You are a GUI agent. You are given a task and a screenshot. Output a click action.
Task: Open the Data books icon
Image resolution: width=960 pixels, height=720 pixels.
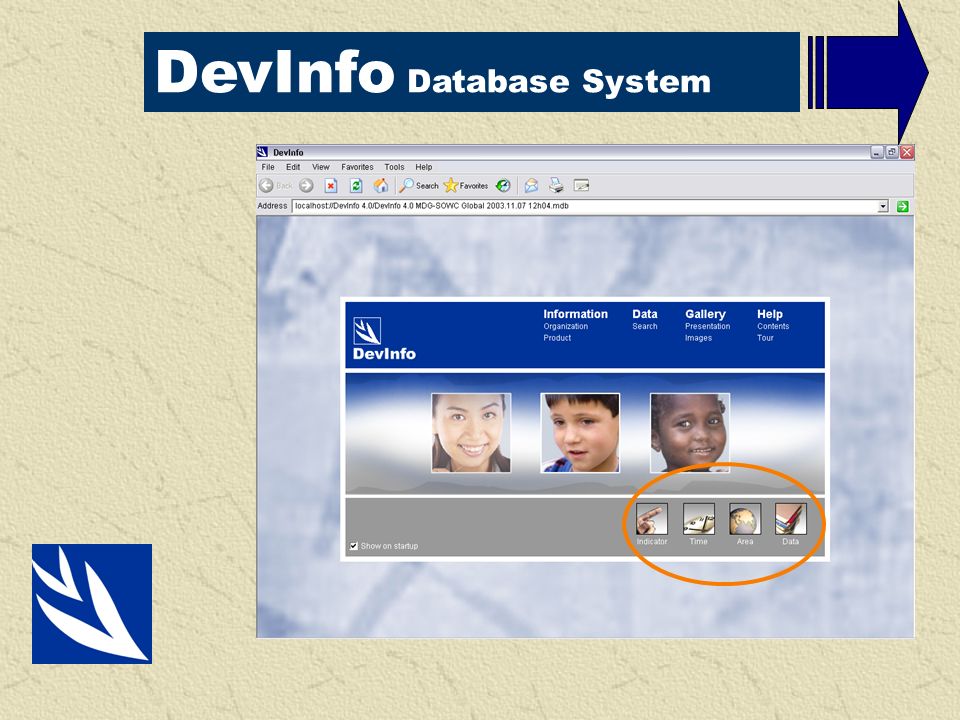[790, 519]
